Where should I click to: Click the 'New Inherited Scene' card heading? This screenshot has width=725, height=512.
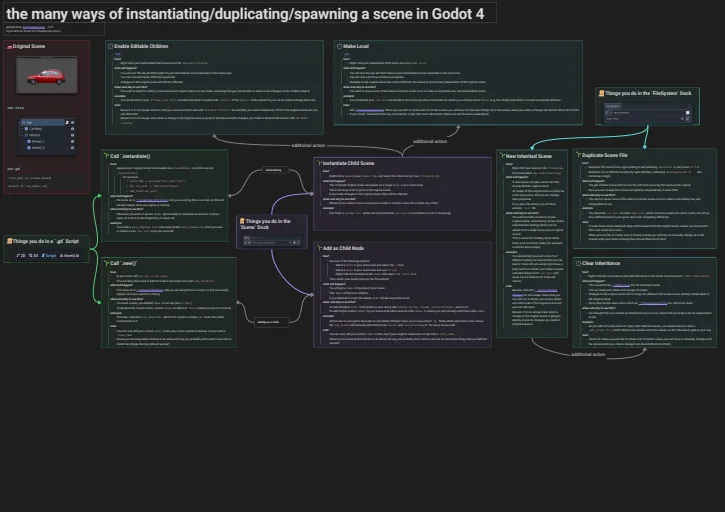click(x=528, y=156)
